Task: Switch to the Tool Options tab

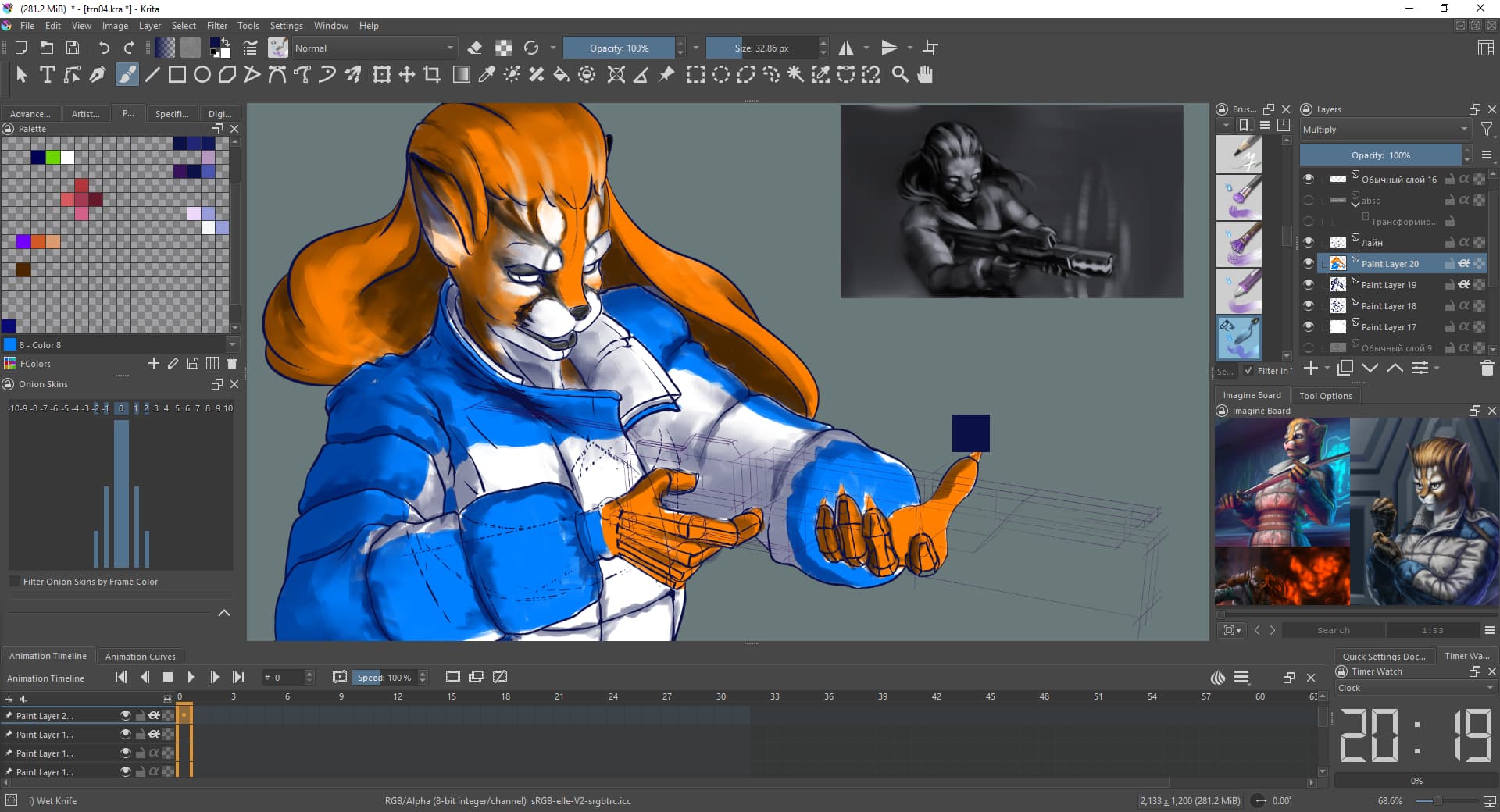Action: pyautogui.click(x=1325, y=396)
